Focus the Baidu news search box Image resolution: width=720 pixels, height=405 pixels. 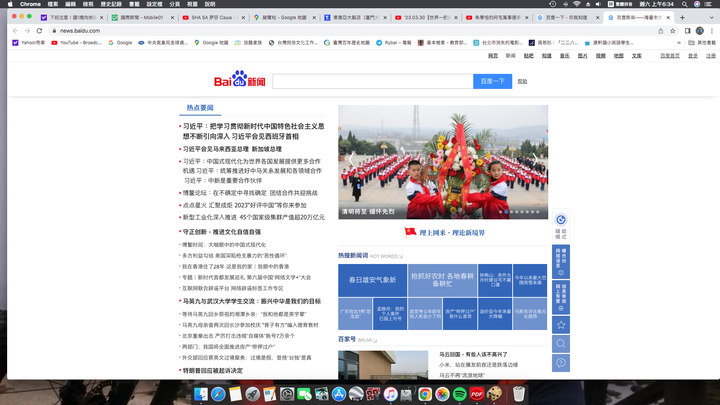pos(372,81)
